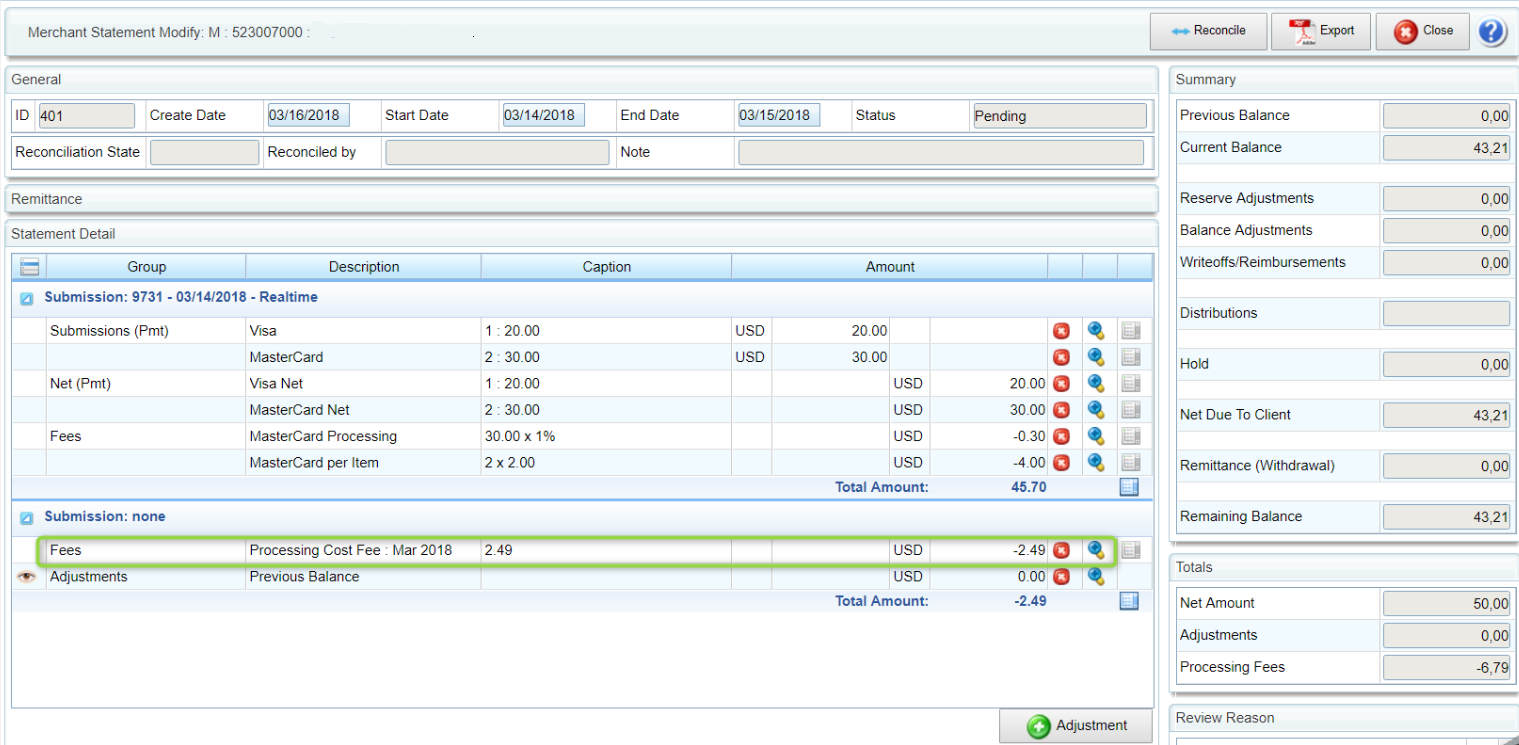View details of Visa submission row
Screen dimensions: 1519x745
pyautogui.click(x=1096, y=331)
